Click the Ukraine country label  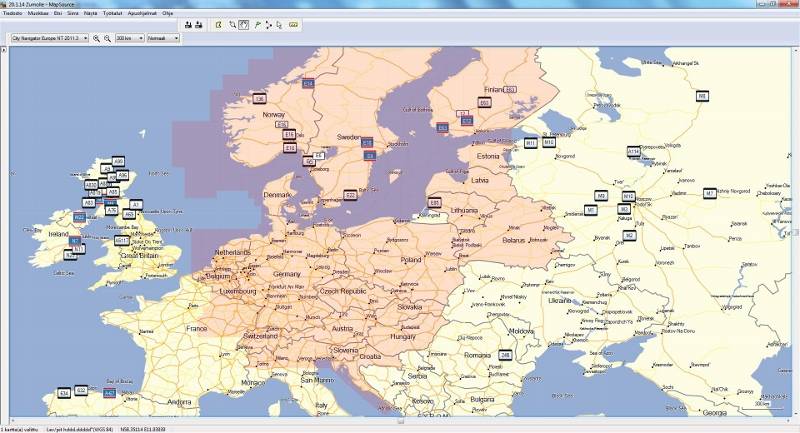[x=559, y=300]
